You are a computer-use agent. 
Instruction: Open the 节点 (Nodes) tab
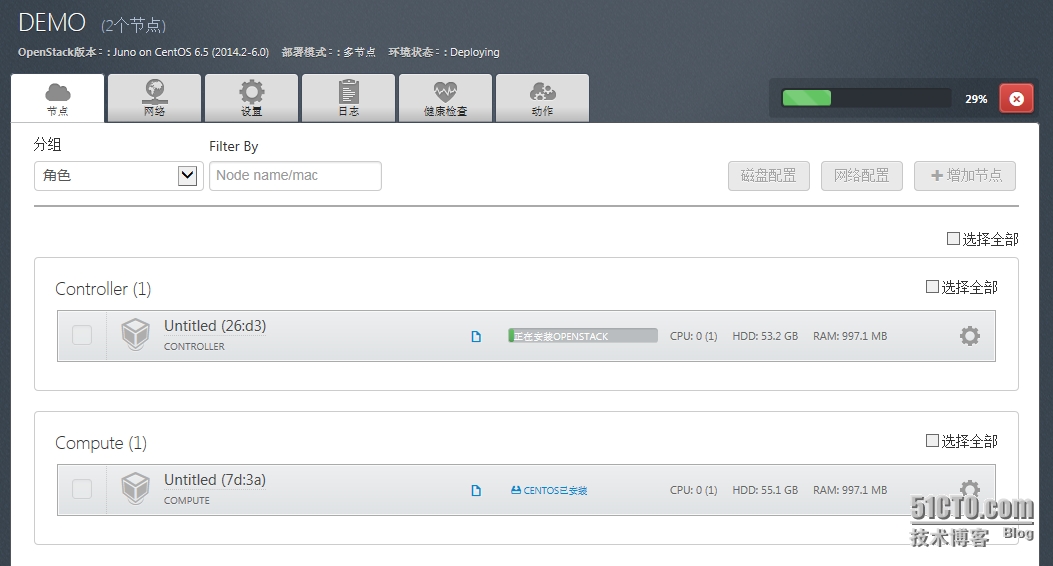click(x=58, y=98)
